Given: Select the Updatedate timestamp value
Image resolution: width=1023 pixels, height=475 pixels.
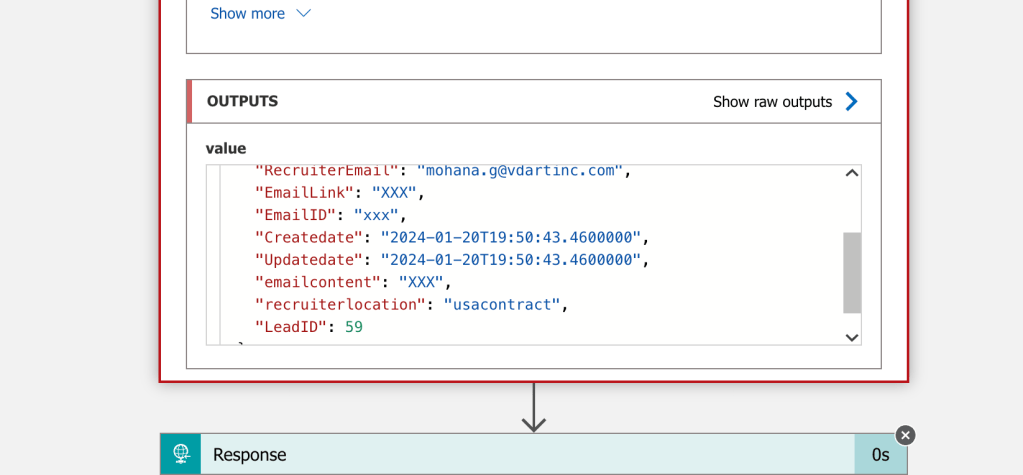Looking at the screenshot, I should (511, 260).
